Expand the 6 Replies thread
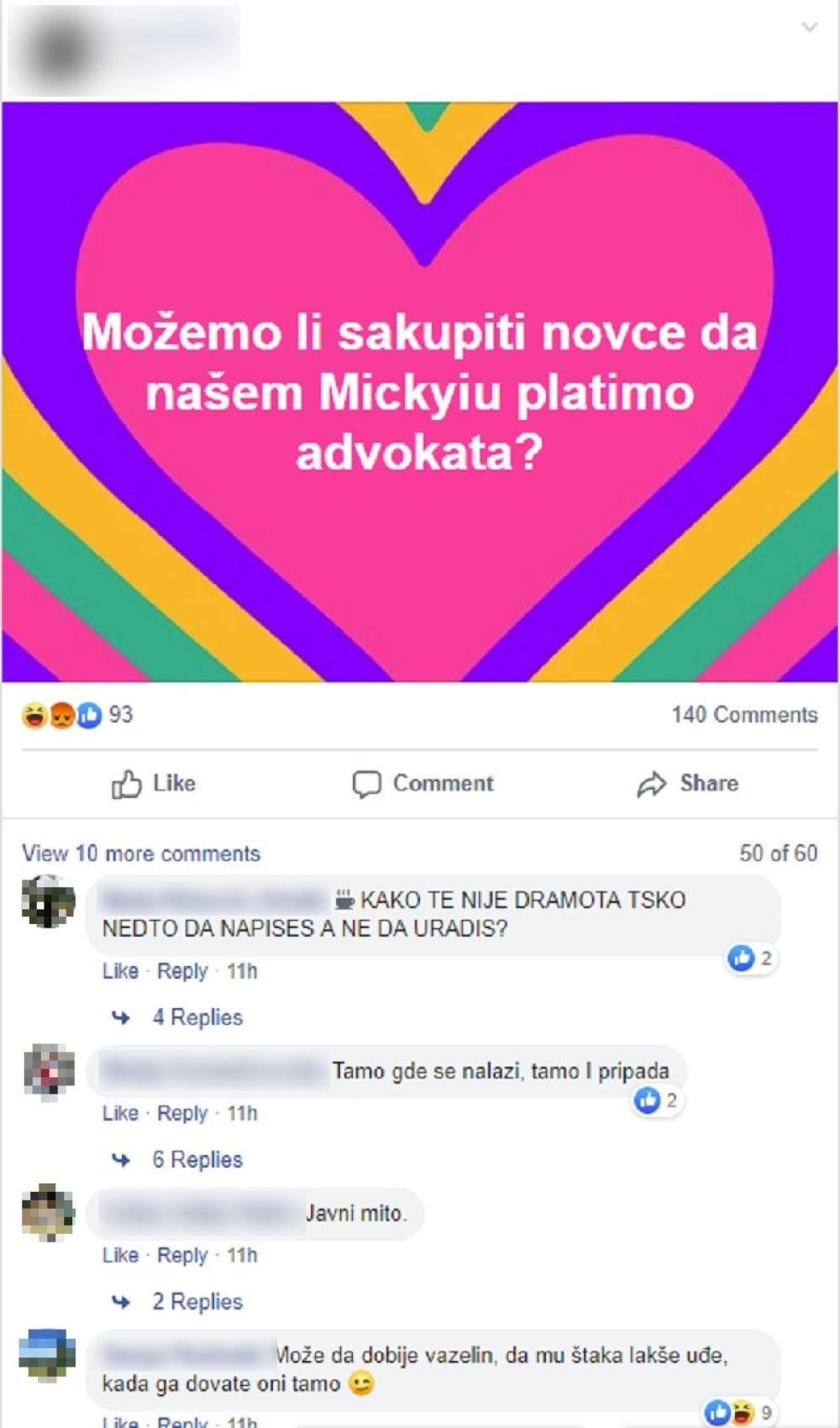Viewport: 840px width, 1428px height. pyautogui.click(x=197, y=1159)
